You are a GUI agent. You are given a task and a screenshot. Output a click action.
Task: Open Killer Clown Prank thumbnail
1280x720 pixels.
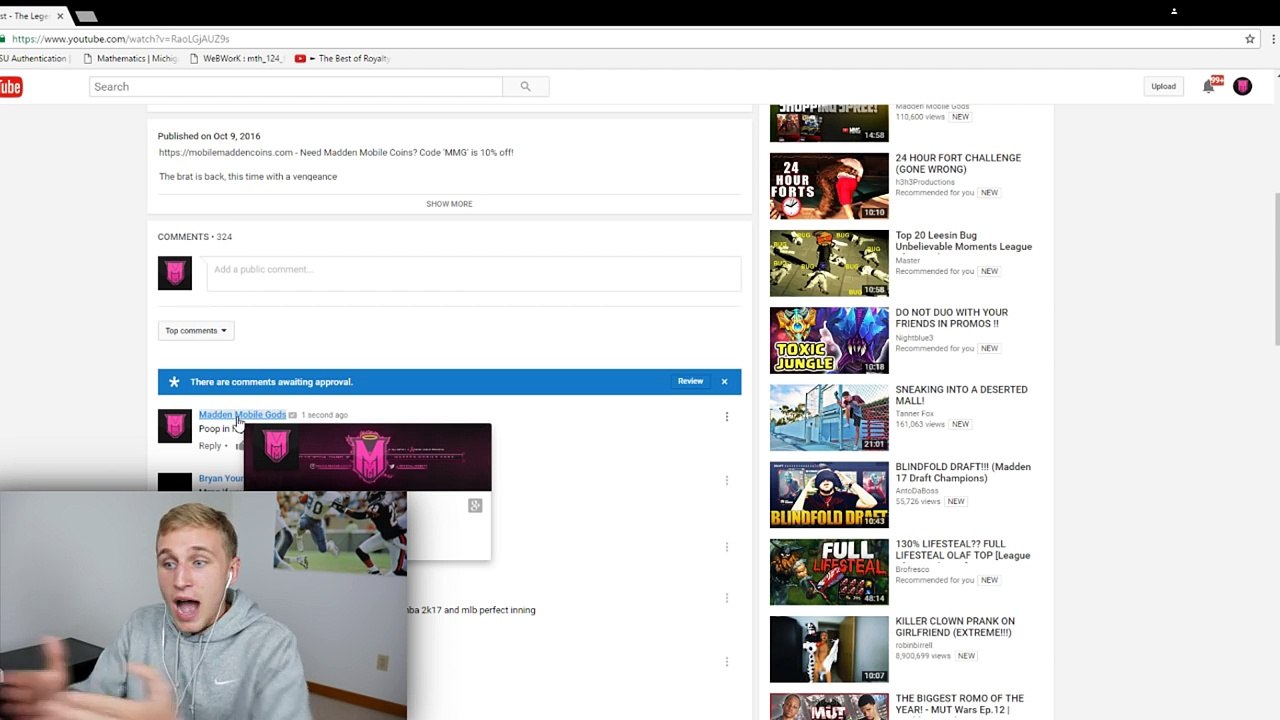click(x=829, y=649)
